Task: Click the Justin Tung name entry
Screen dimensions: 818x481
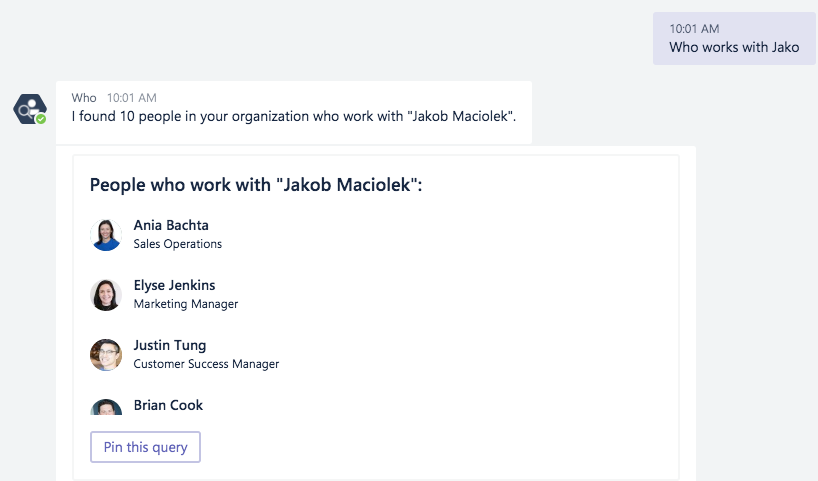Action: 170,345
